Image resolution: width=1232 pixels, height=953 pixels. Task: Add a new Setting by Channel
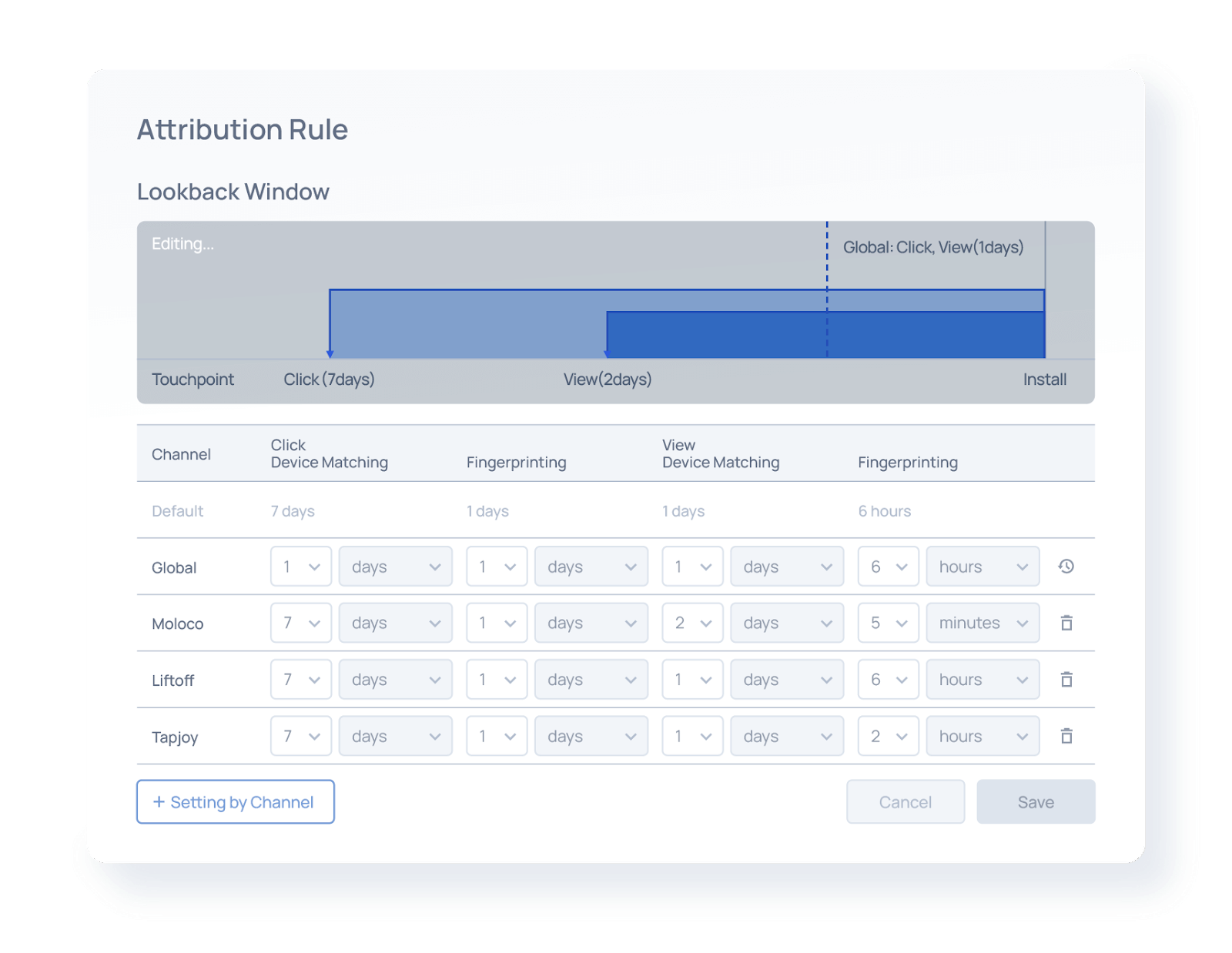[x=236, y=802]
